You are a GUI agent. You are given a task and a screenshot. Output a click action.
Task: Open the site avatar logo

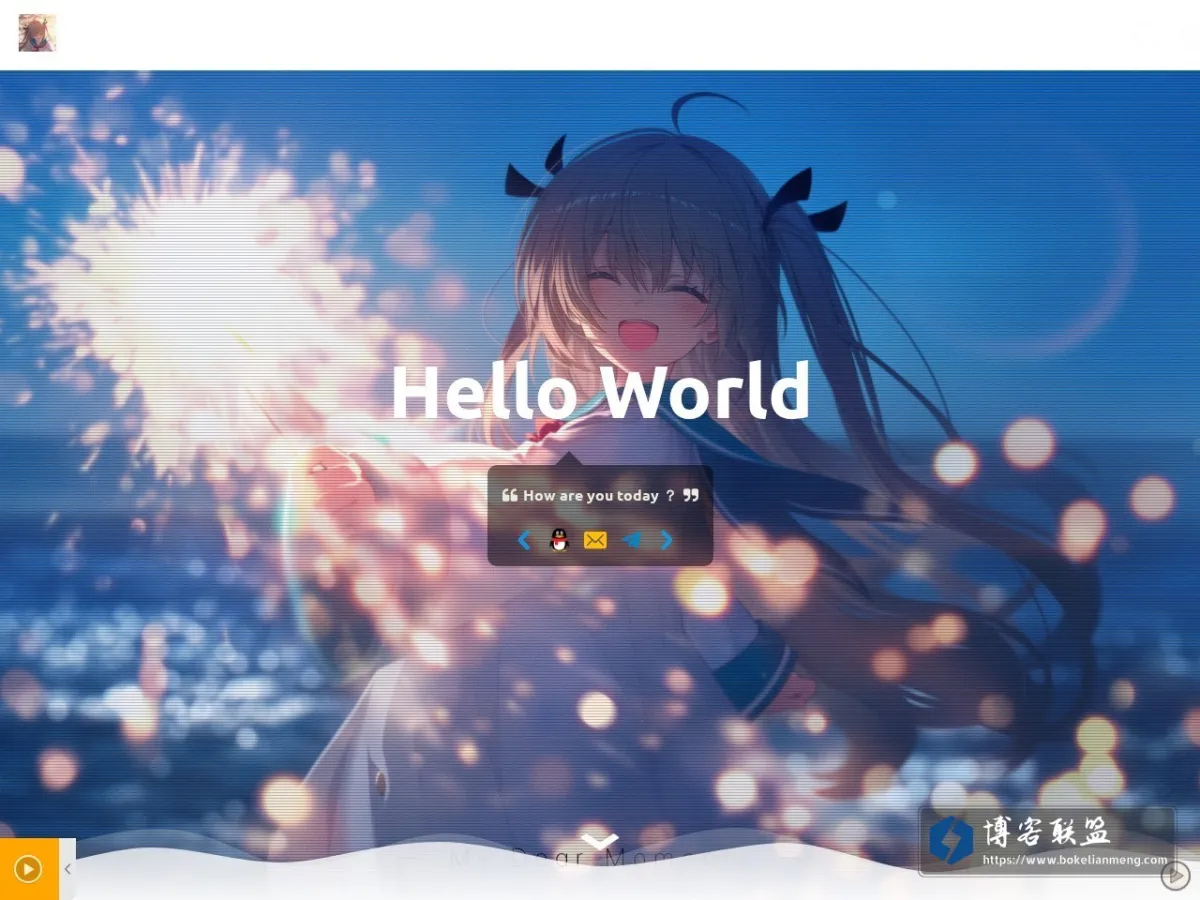(37, 33)
